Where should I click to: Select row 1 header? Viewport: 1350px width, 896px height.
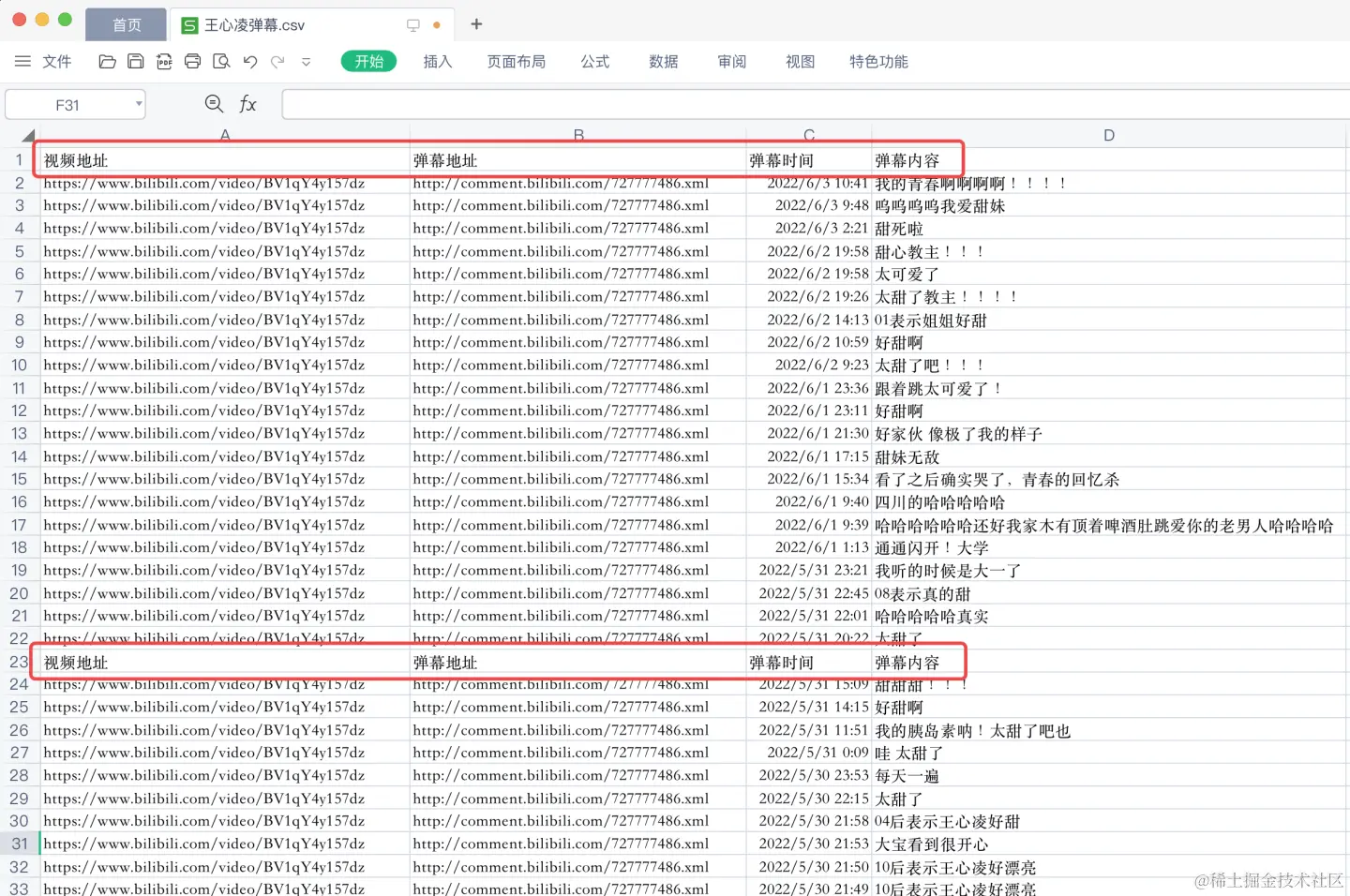[19, 160]
